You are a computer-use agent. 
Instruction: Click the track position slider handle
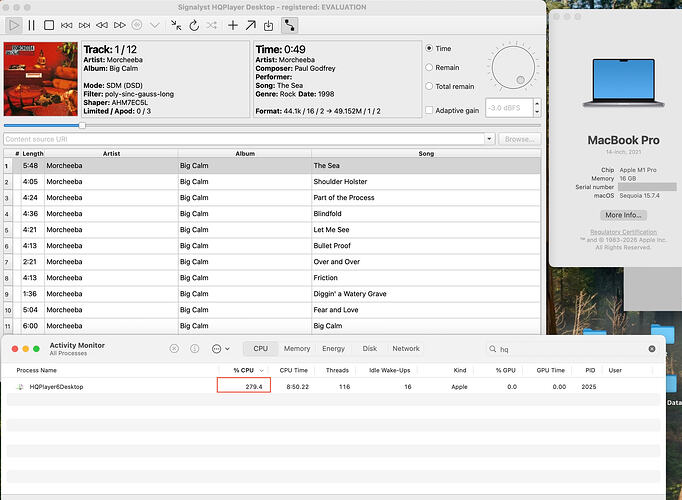click(82, 125)
